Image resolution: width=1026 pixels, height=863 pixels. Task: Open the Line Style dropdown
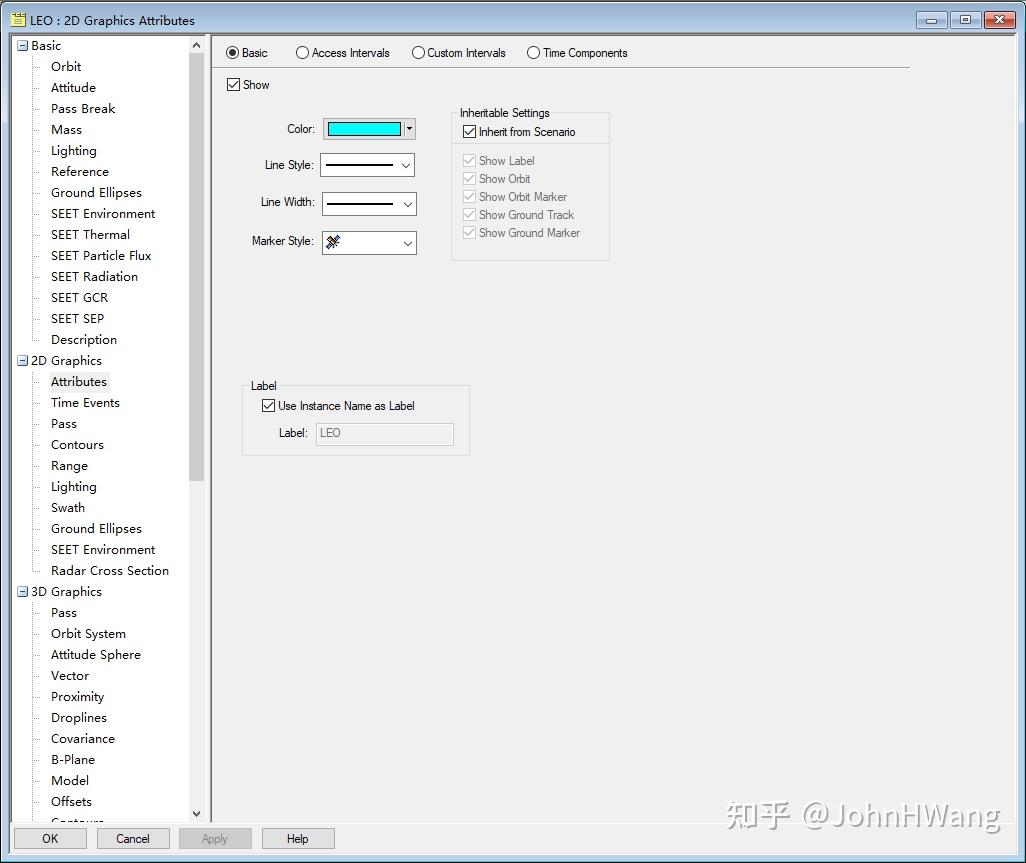click(x=406, y=166)
